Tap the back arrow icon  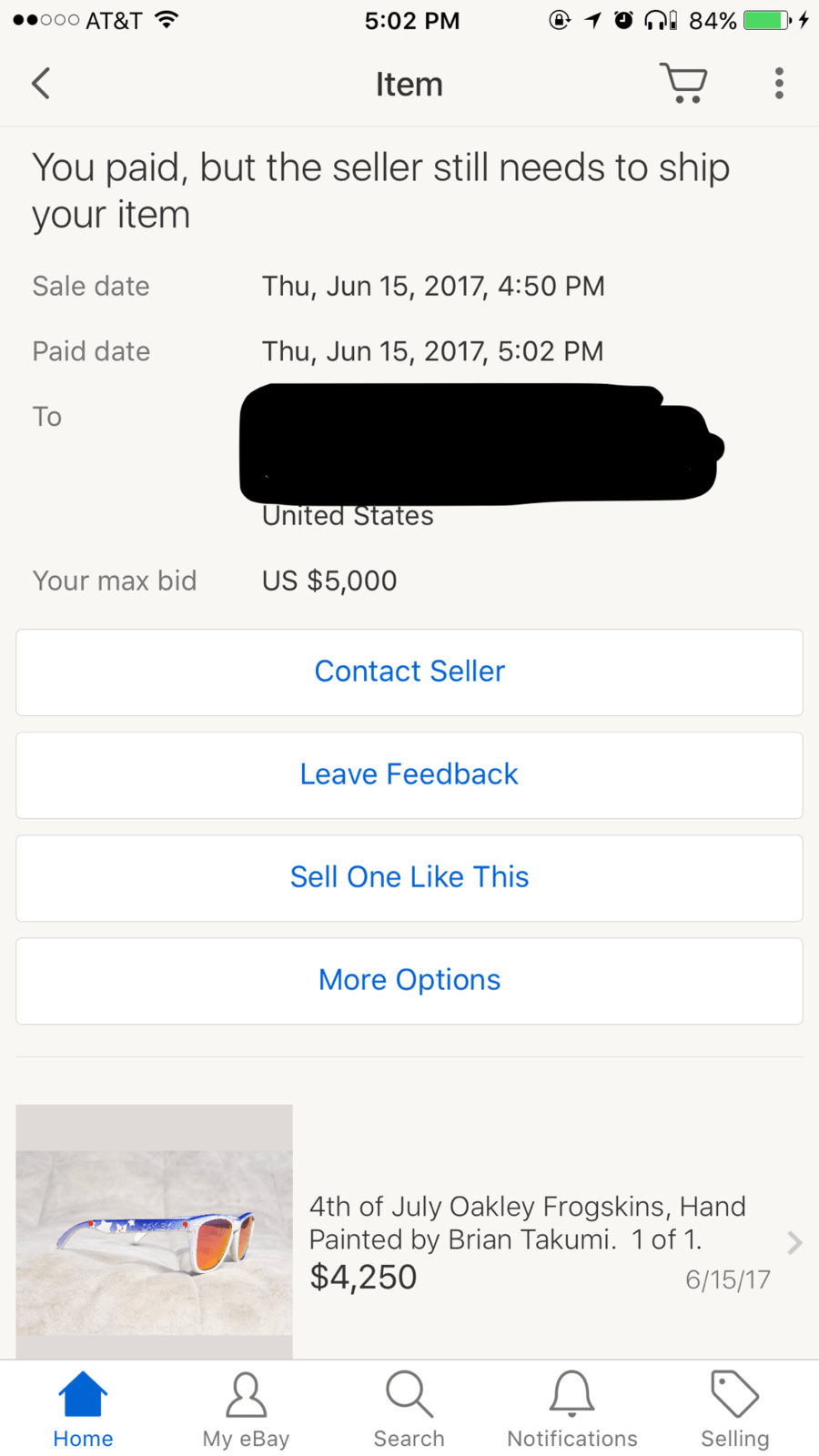coord(41,84)
